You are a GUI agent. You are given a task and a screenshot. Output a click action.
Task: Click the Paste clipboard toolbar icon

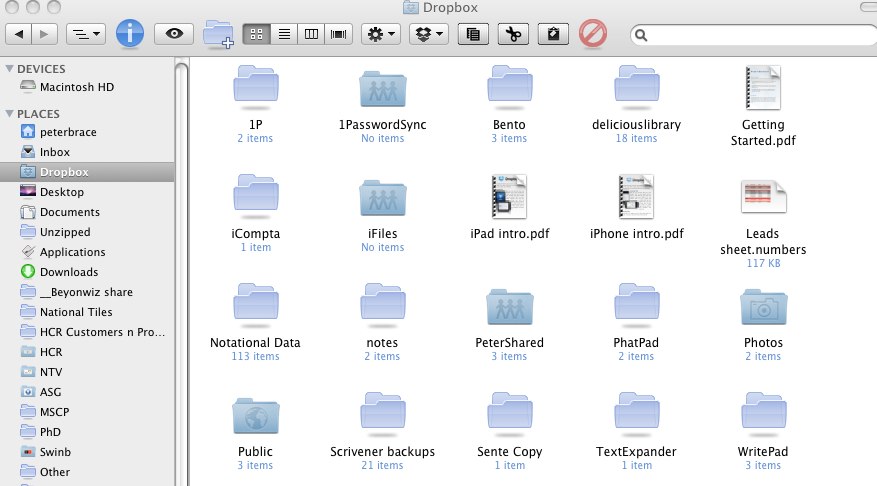pos(553,34)
